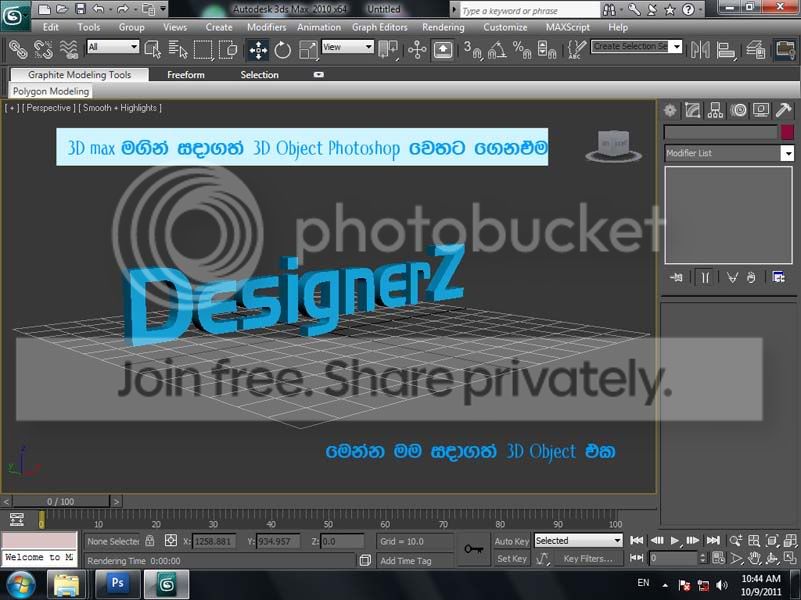Image resolution: width=801 pixels, height=600 pixels.
Task: Toggle the Auto Key button
Action: tap(511, 541)
